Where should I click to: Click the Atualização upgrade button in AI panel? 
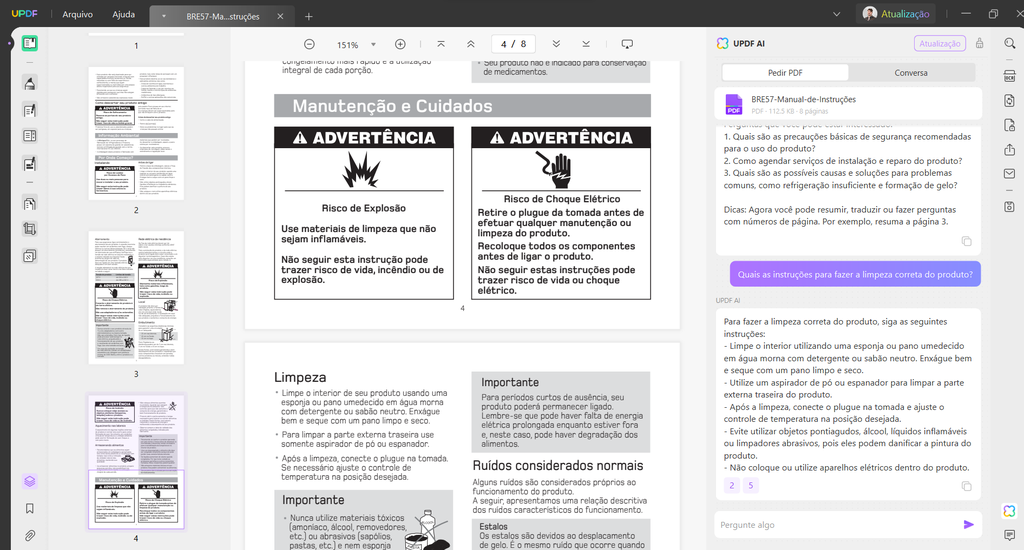click(x=940, y=43)
